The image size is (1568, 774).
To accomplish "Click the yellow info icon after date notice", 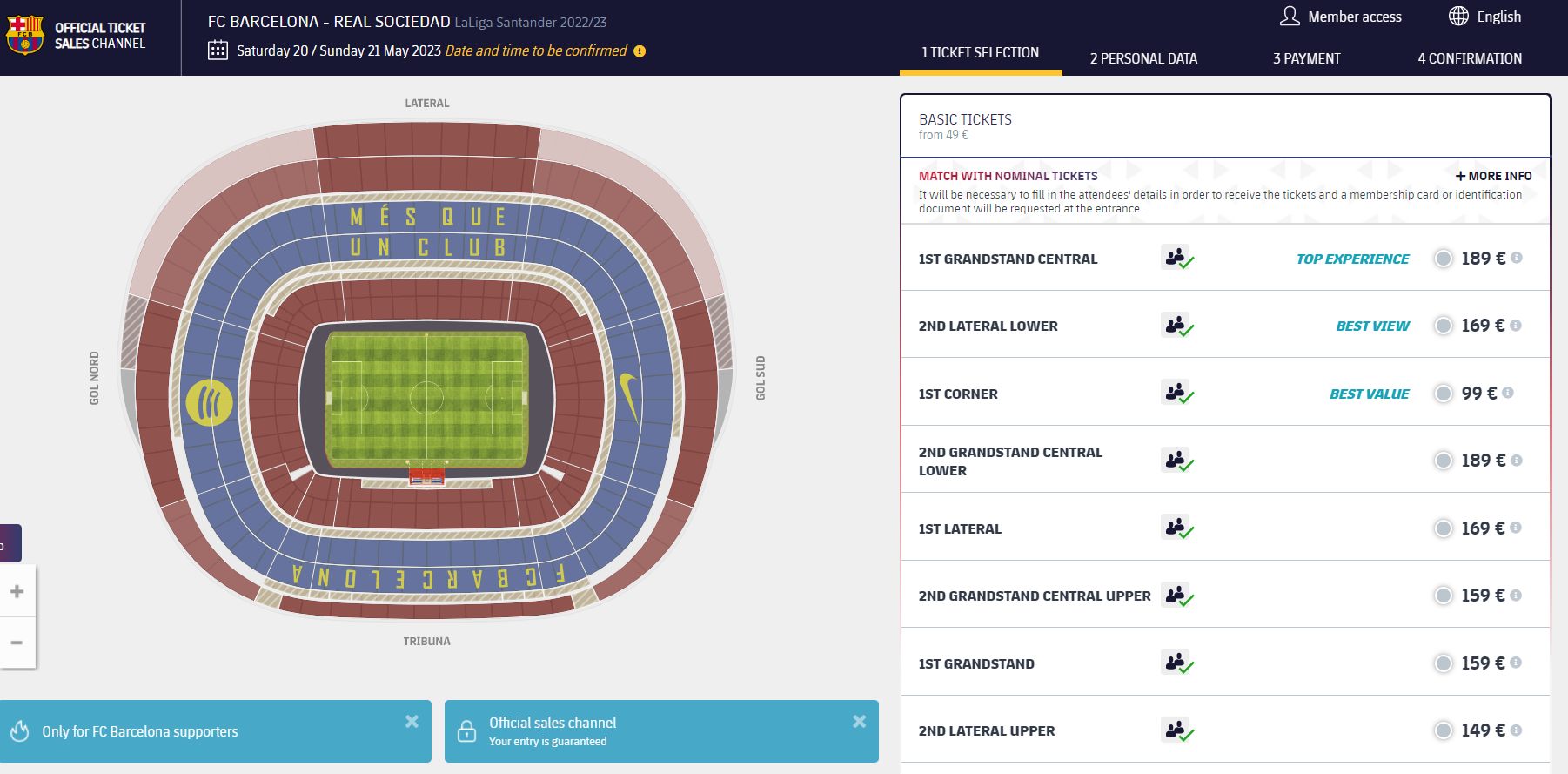I will (x=640, y=51).
